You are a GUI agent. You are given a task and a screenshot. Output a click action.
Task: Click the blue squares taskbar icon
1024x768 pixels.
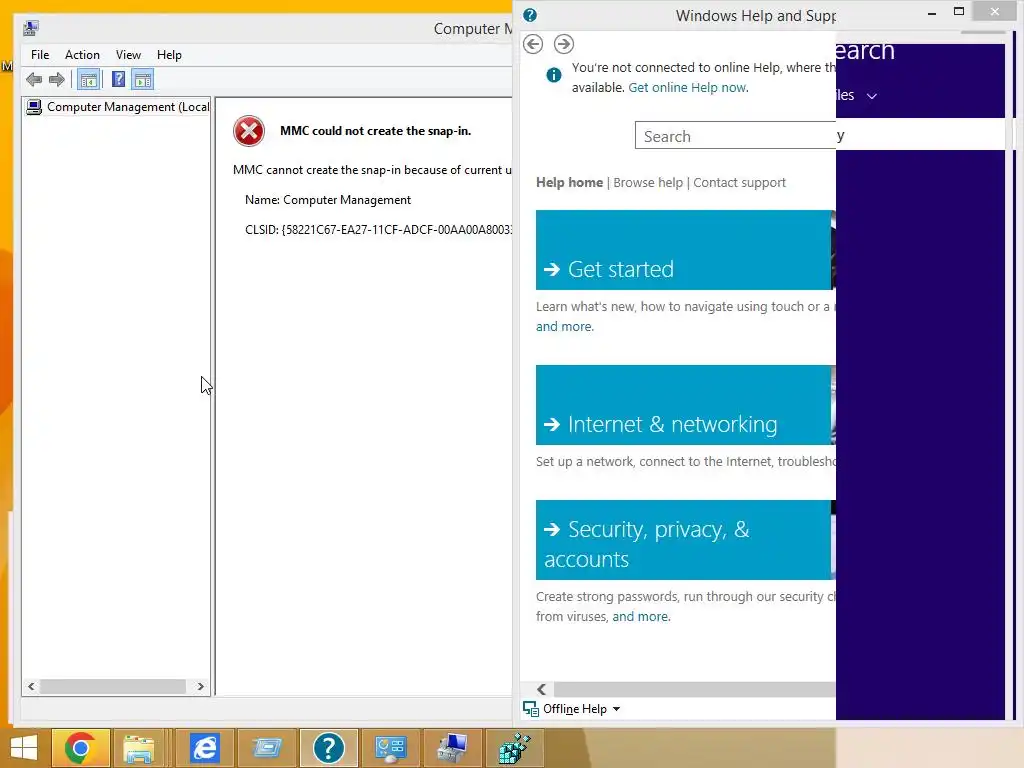coord(515,748)
